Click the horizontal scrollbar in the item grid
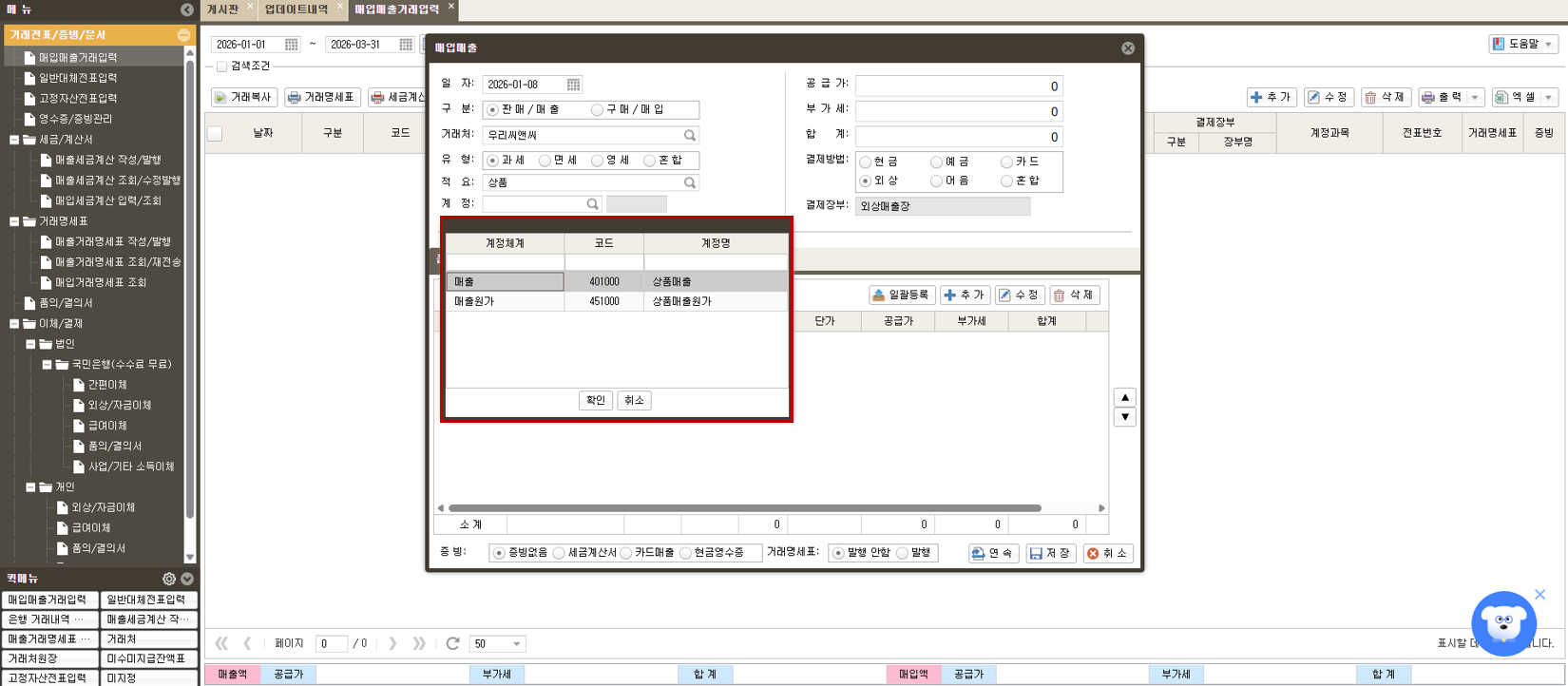This screenshot has width=1568, height=686. click(x=745, y=508)
